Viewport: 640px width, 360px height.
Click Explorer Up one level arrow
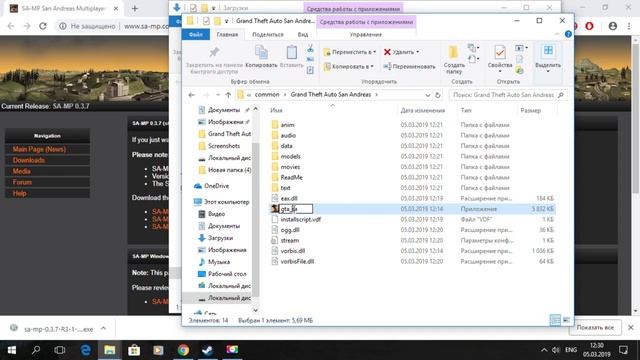click(x=228, y=95)
